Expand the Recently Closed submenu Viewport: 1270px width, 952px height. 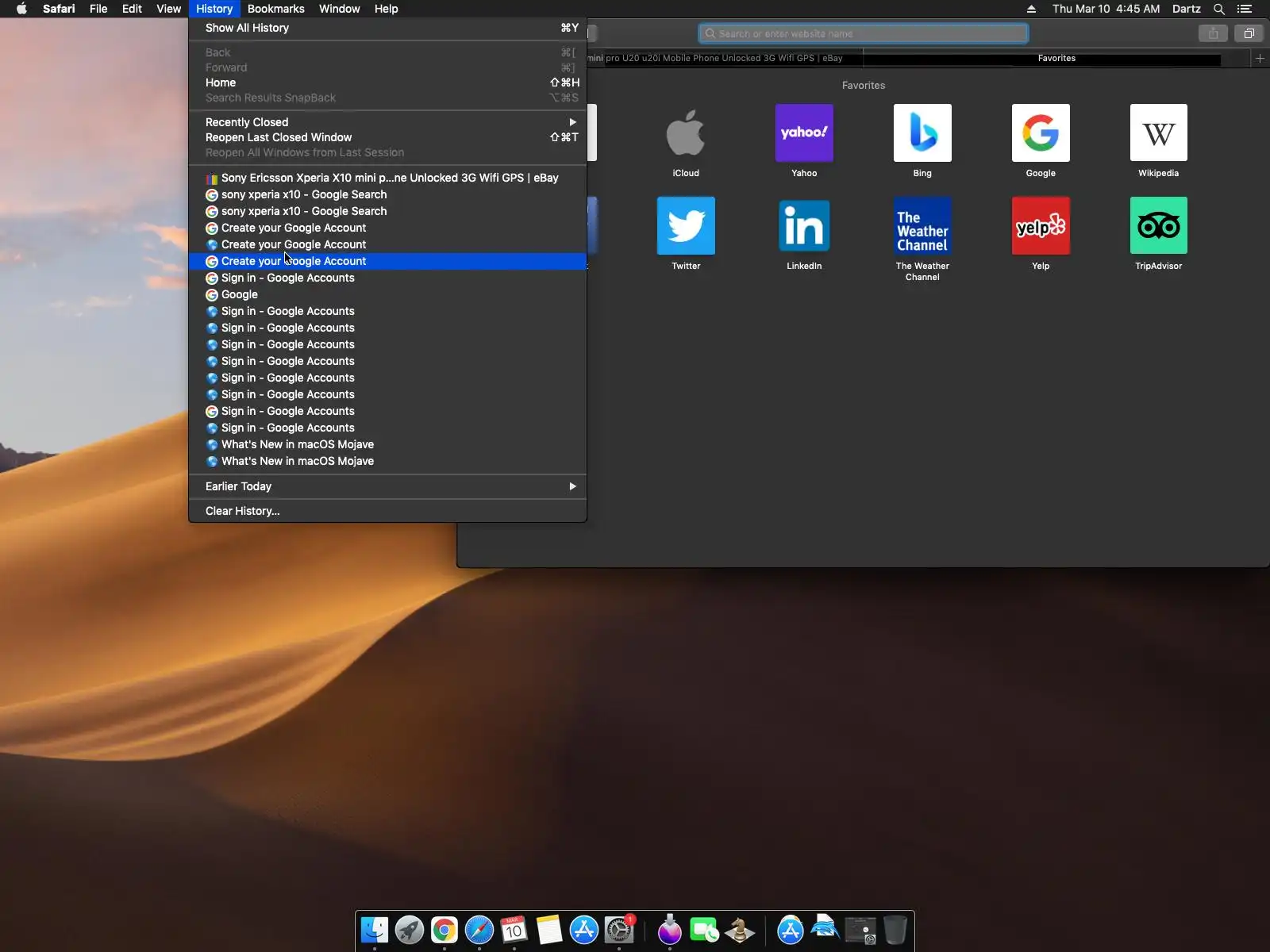pyautogui.click(x=387, y=122)
